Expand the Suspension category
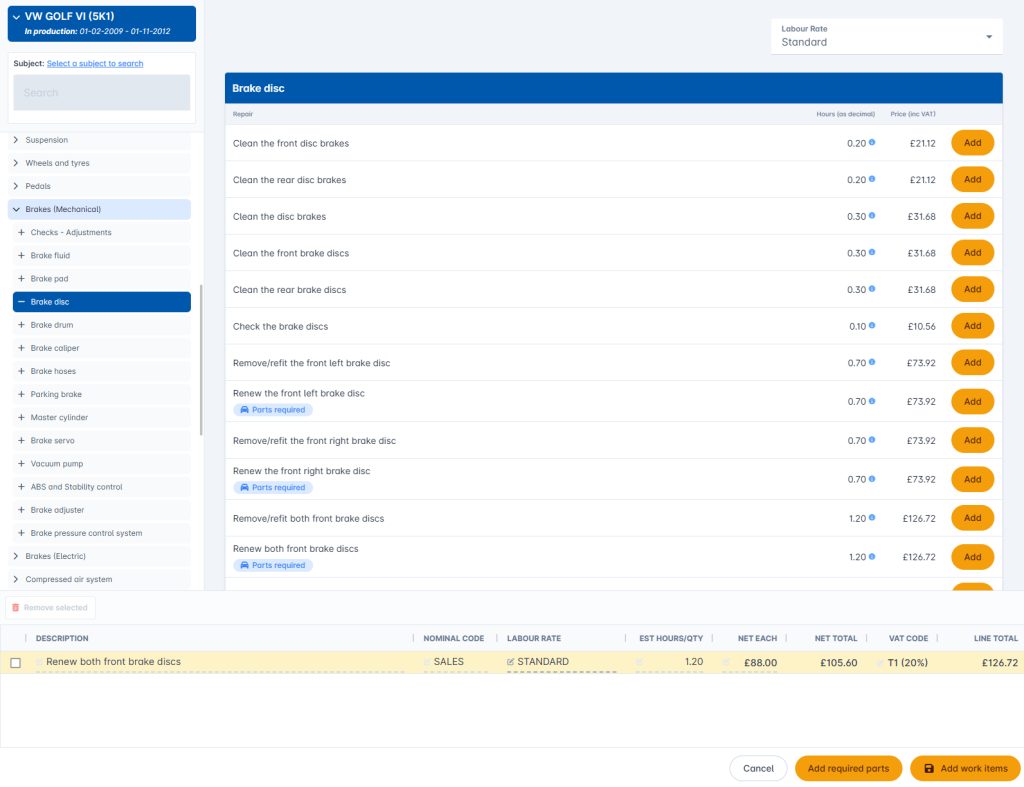Viewport: 1024px width, 787px height. point(16,140)
